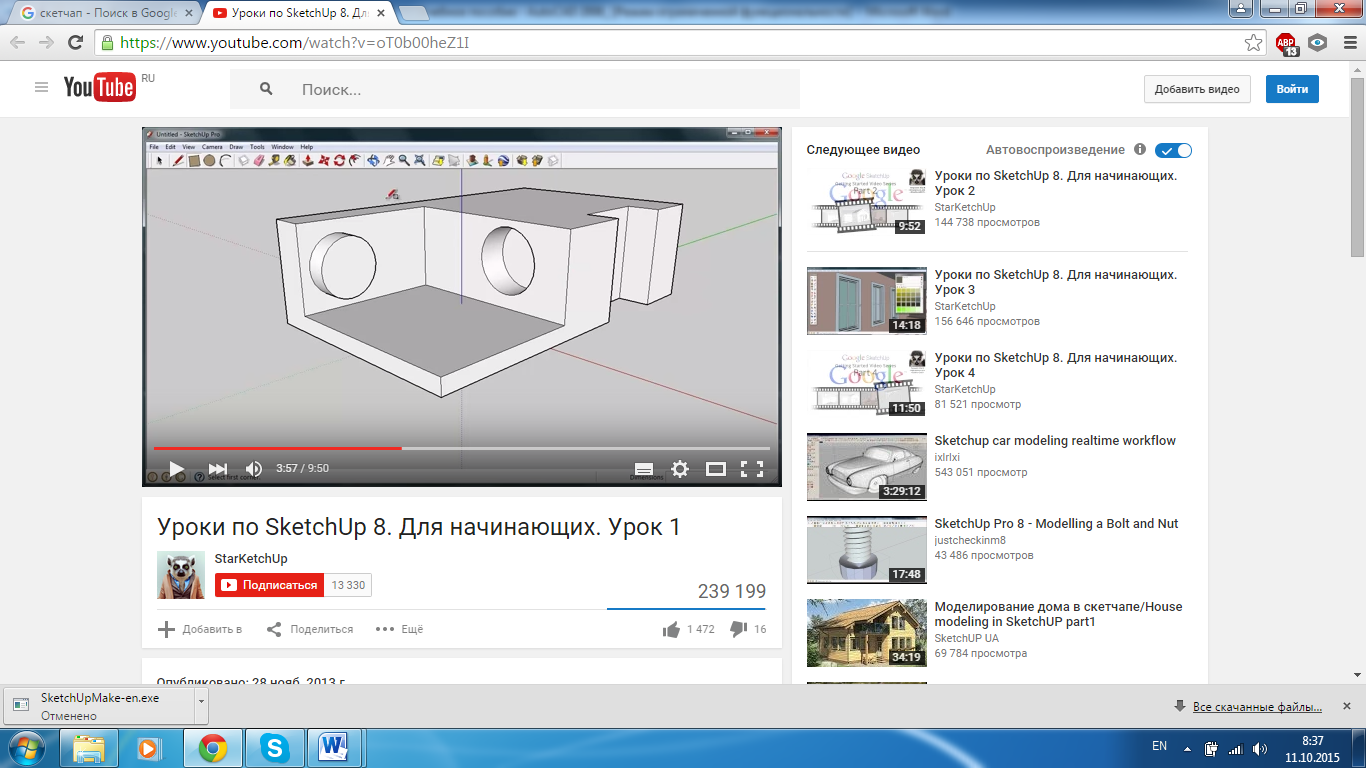The image size is (1366, 768).
Task: Bookmark this page with star
Action: tap(1253, 43)
